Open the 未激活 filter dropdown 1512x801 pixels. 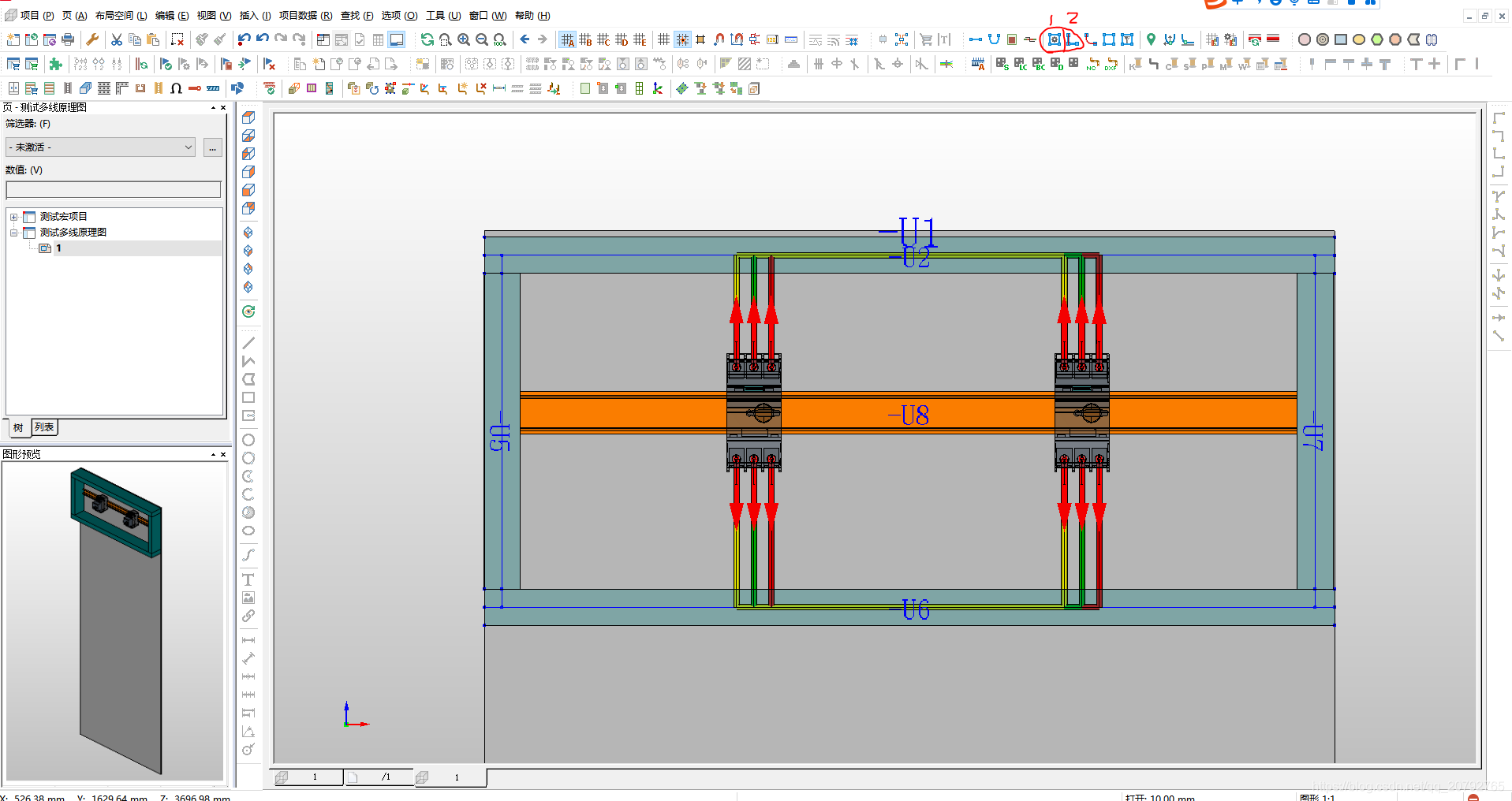(x=101, y=147)
